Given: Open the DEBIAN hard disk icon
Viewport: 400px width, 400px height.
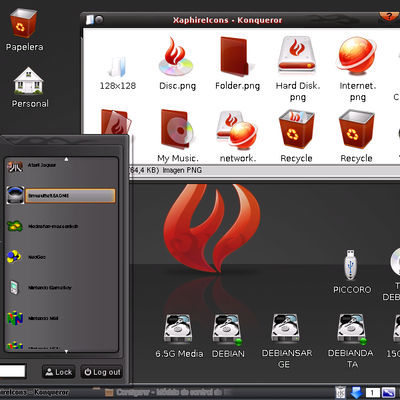Looking at the screenshot, I should click(x=227, y=329).
